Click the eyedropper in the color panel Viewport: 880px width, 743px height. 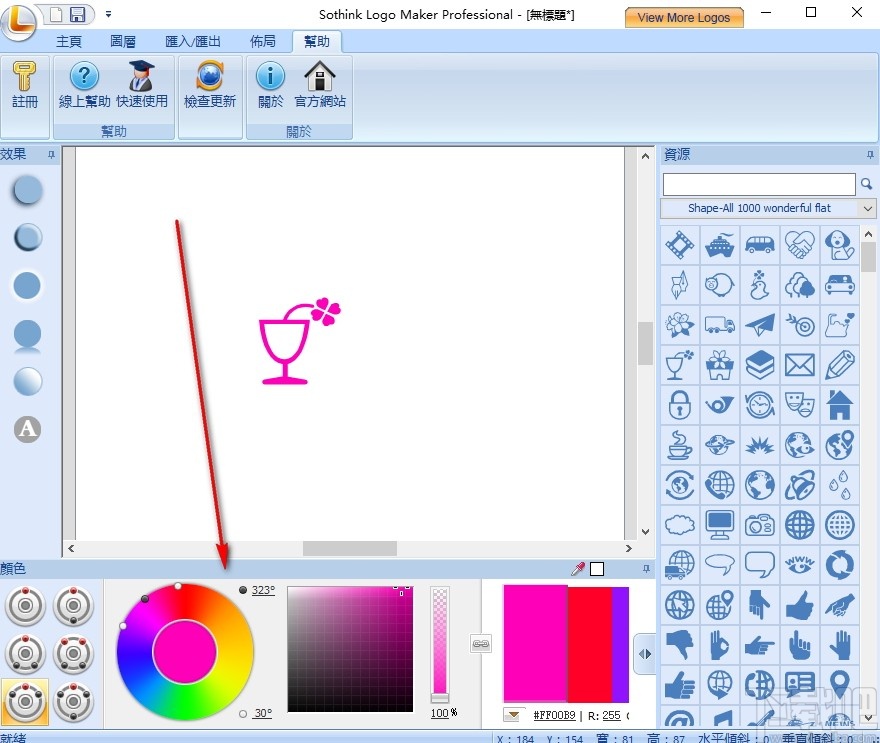577,568
